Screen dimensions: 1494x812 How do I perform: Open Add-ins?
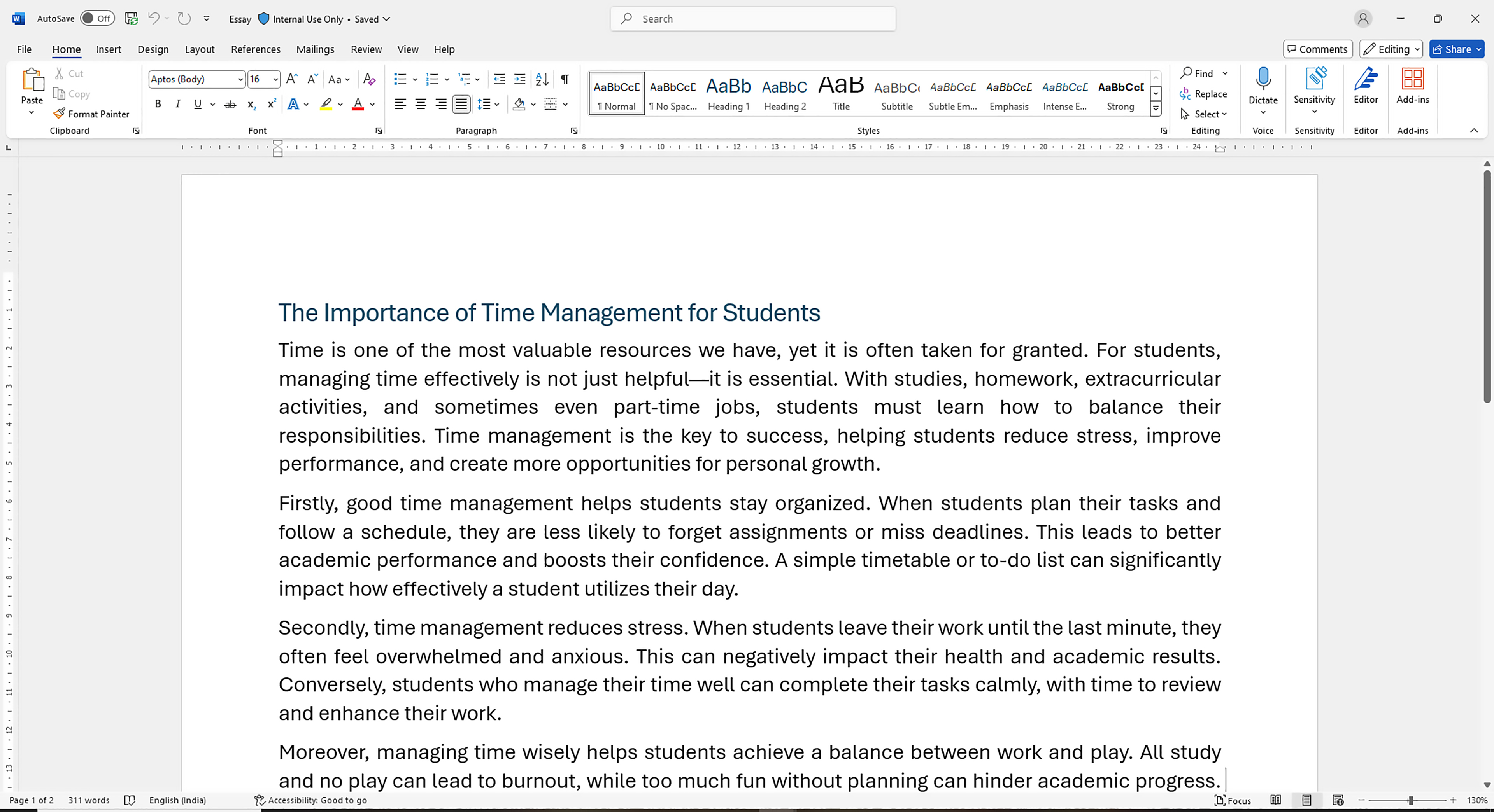(x=1413, y=86)
